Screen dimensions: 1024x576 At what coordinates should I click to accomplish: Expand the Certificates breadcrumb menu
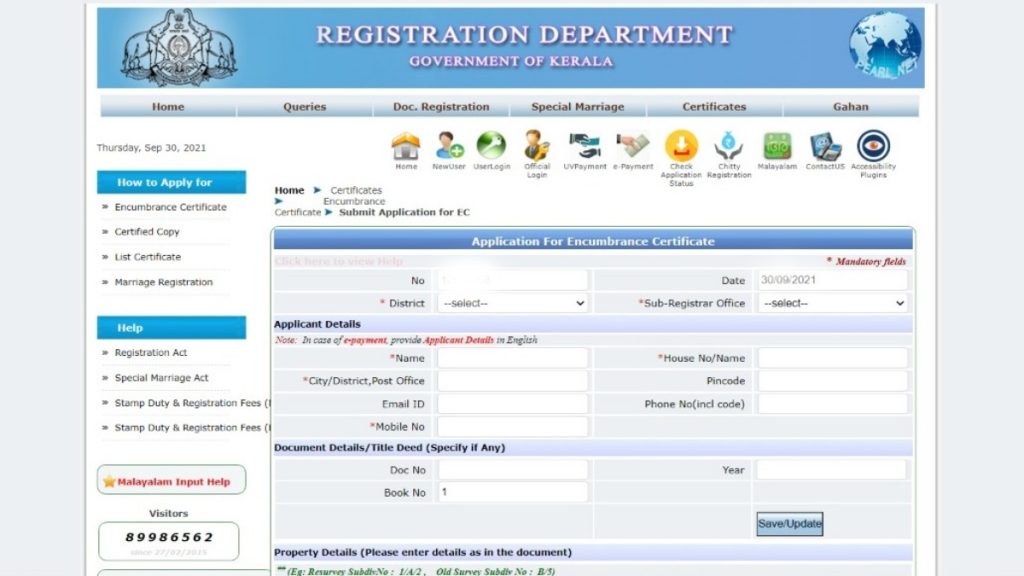[356, 189]
